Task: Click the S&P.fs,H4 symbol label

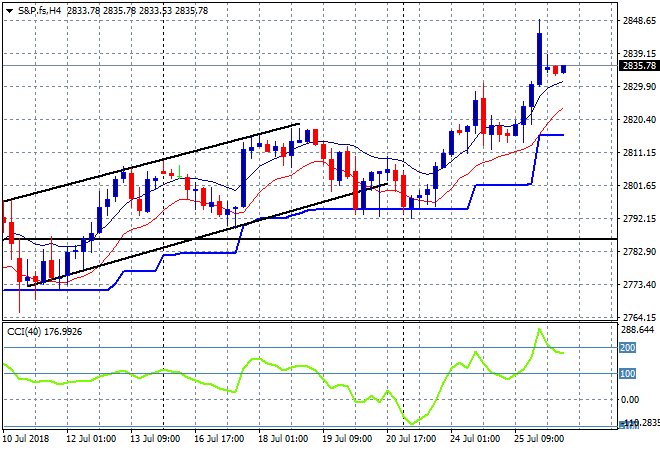Action: pos(39,11)
